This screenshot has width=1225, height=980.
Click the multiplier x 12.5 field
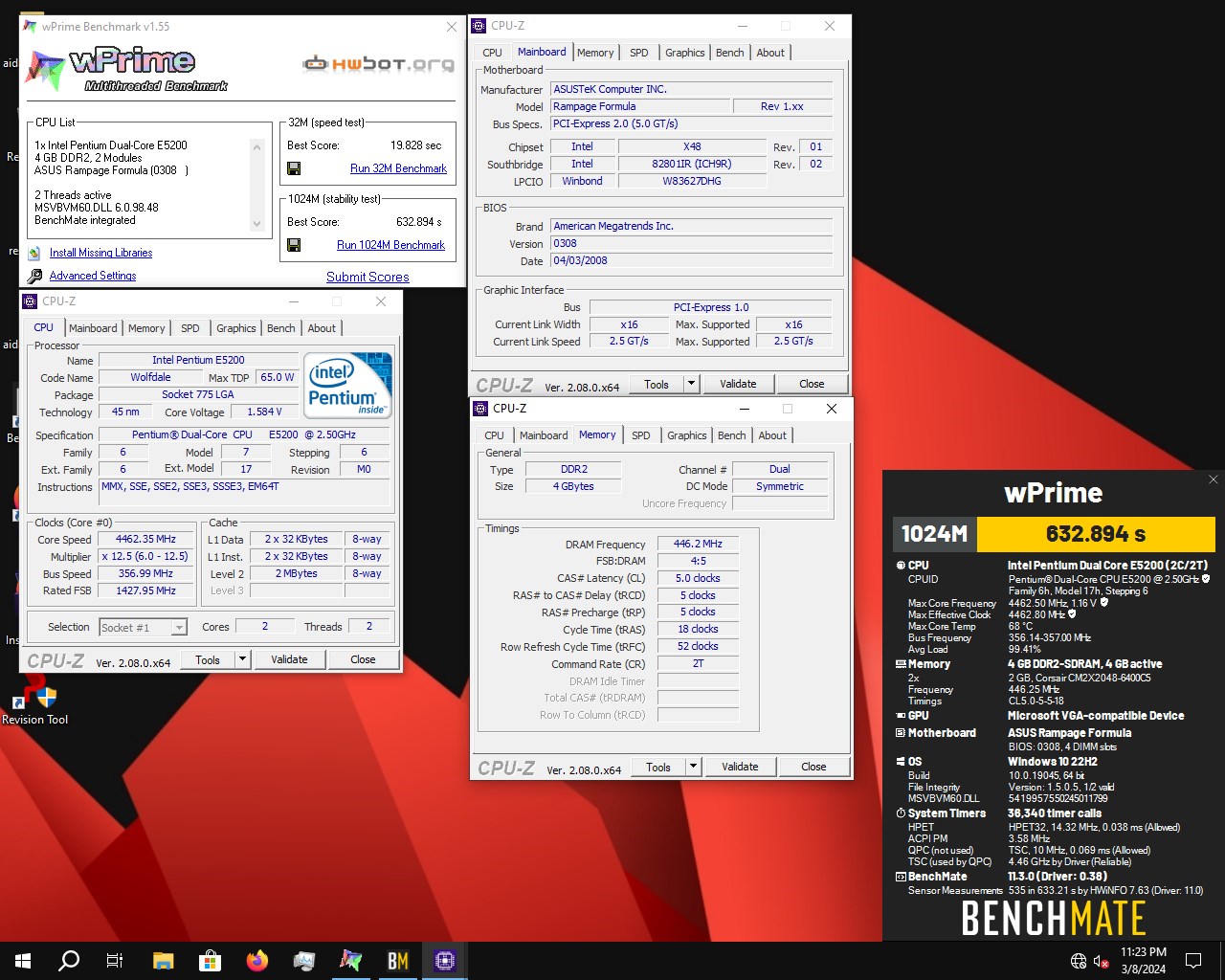coord(145,556)
